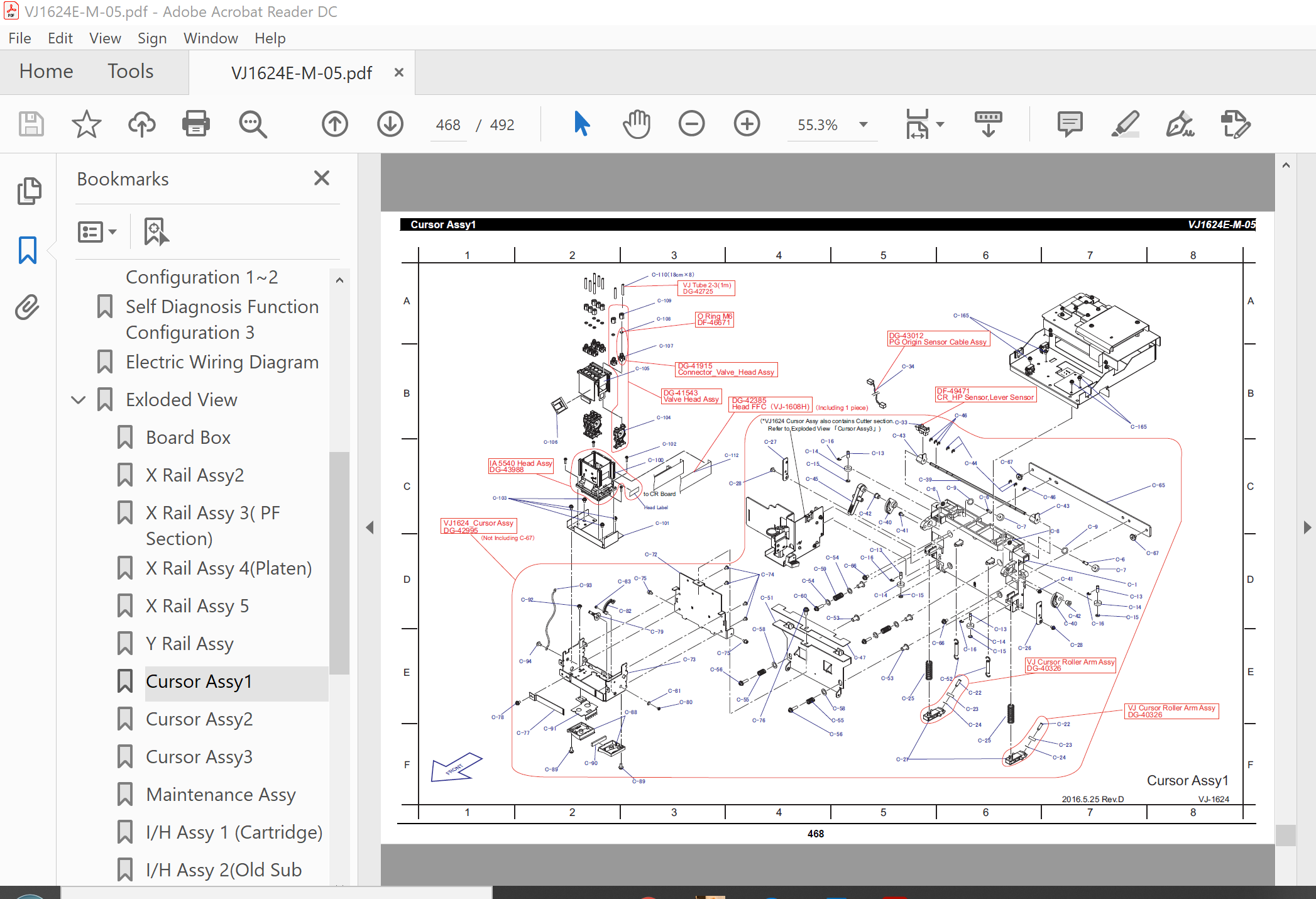The image size is (1316, 899).
Task: Expand the right tools pane arrow
Action: pos(1308,527)
